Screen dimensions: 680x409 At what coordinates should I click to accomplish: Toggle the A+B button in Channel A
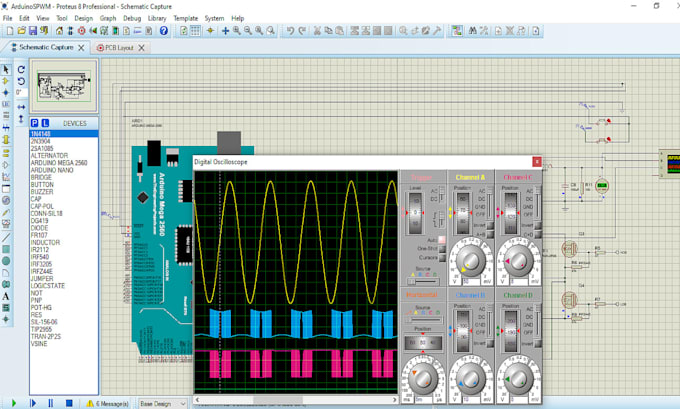pyautogui.click(x=490, y=234)
